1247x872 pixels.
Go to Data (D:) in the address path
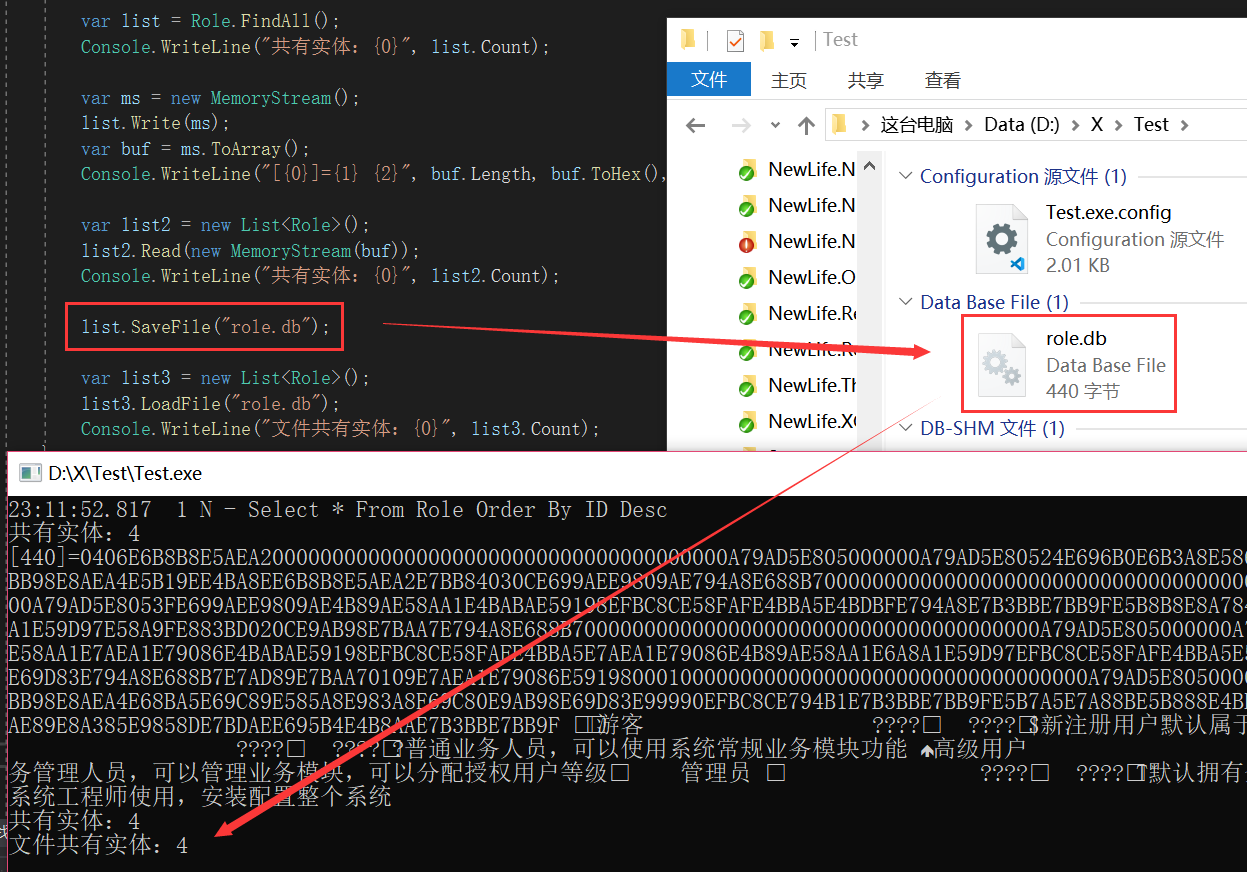point(1021,125)
